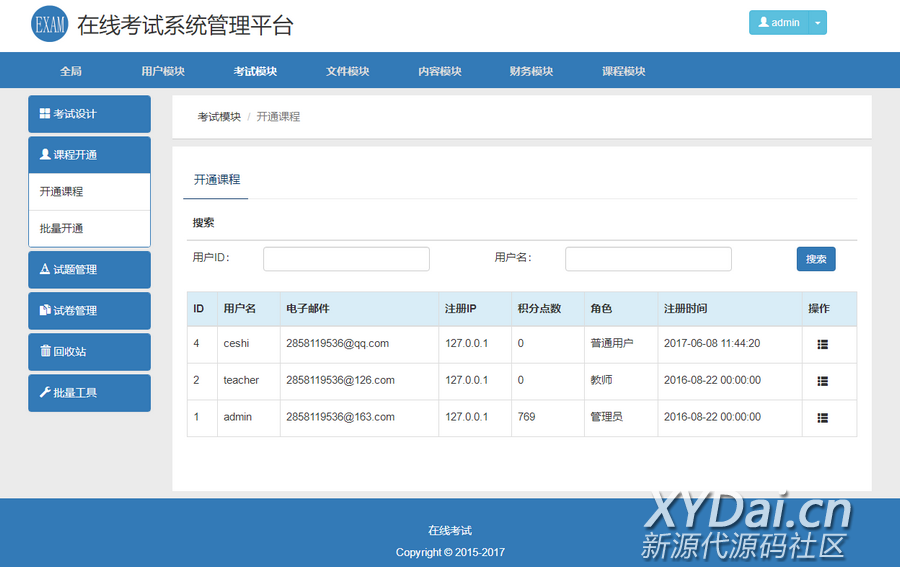The height and width of the screenshot is (567, 900).
Task: Open the action list icon for admin row
Action: click(822, 418)
